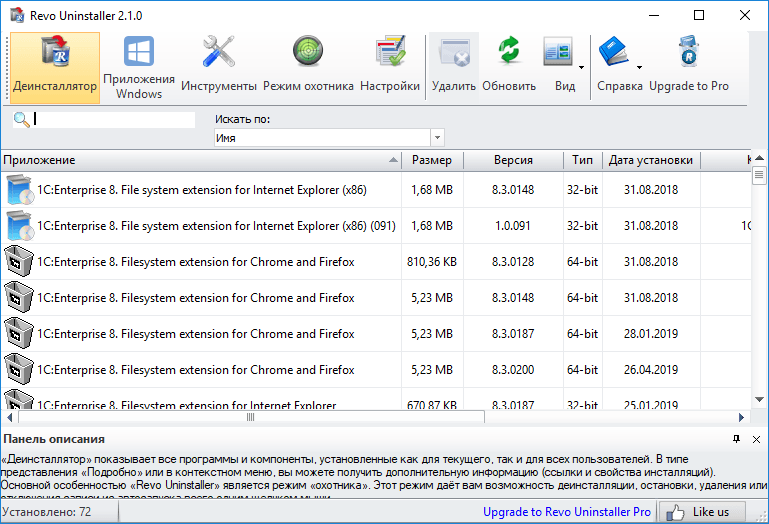Screen dimensions: 769x524
Task: Sort by the Версия column
Action: tap(513, 160)
